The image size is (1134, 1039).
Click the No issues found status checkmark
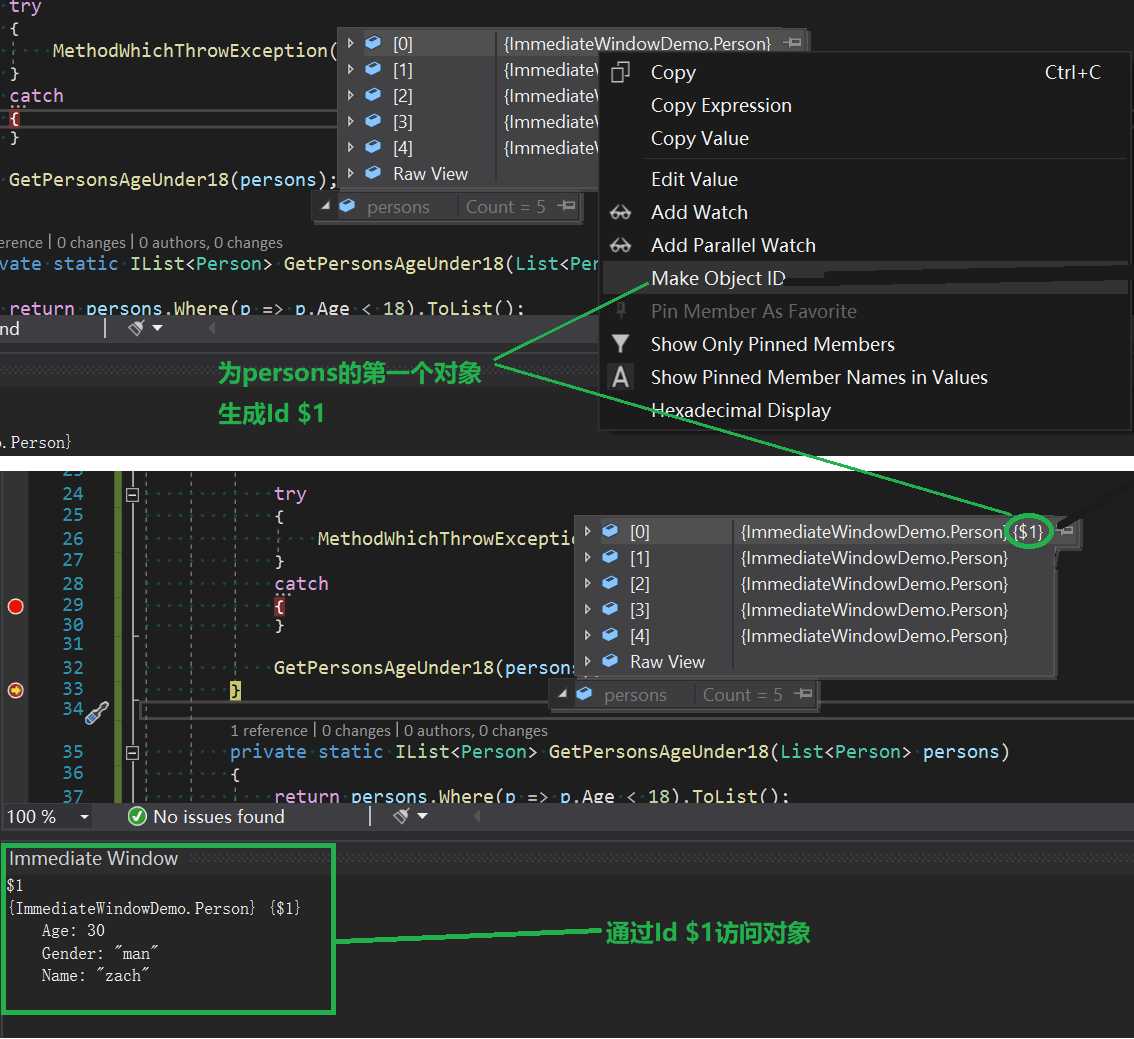(137, 816)
